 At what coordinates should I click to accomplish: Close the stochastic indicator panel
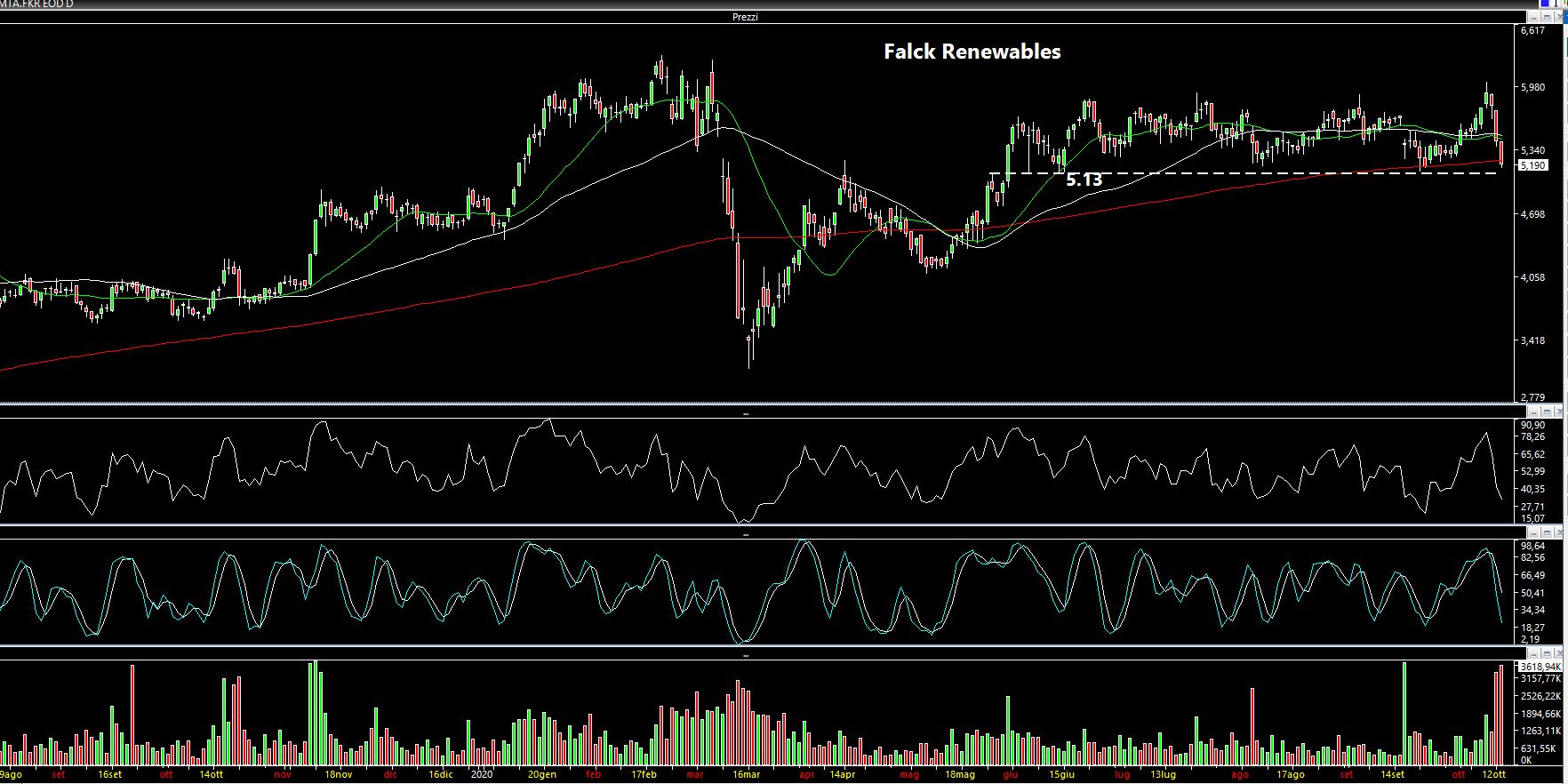coord(1558,533)
